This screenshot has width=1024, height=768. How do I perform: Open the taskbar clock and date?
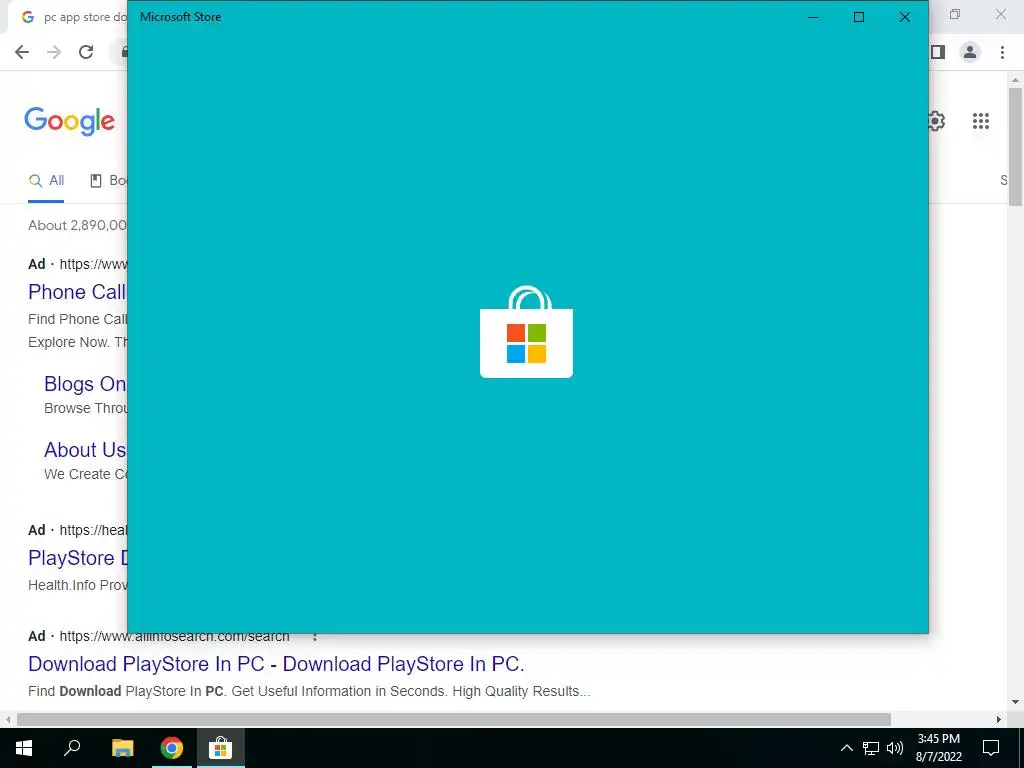click(938, 748)
